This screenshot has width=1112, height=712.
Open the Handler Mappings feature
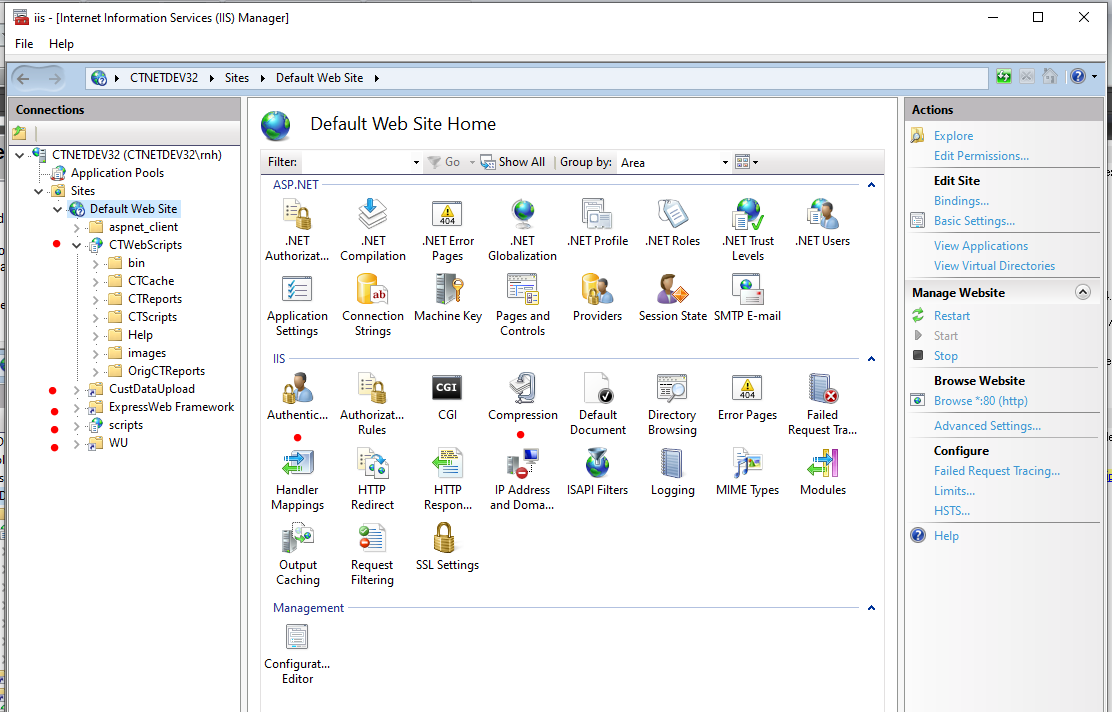pyautogui.click(x=297, y=479)
